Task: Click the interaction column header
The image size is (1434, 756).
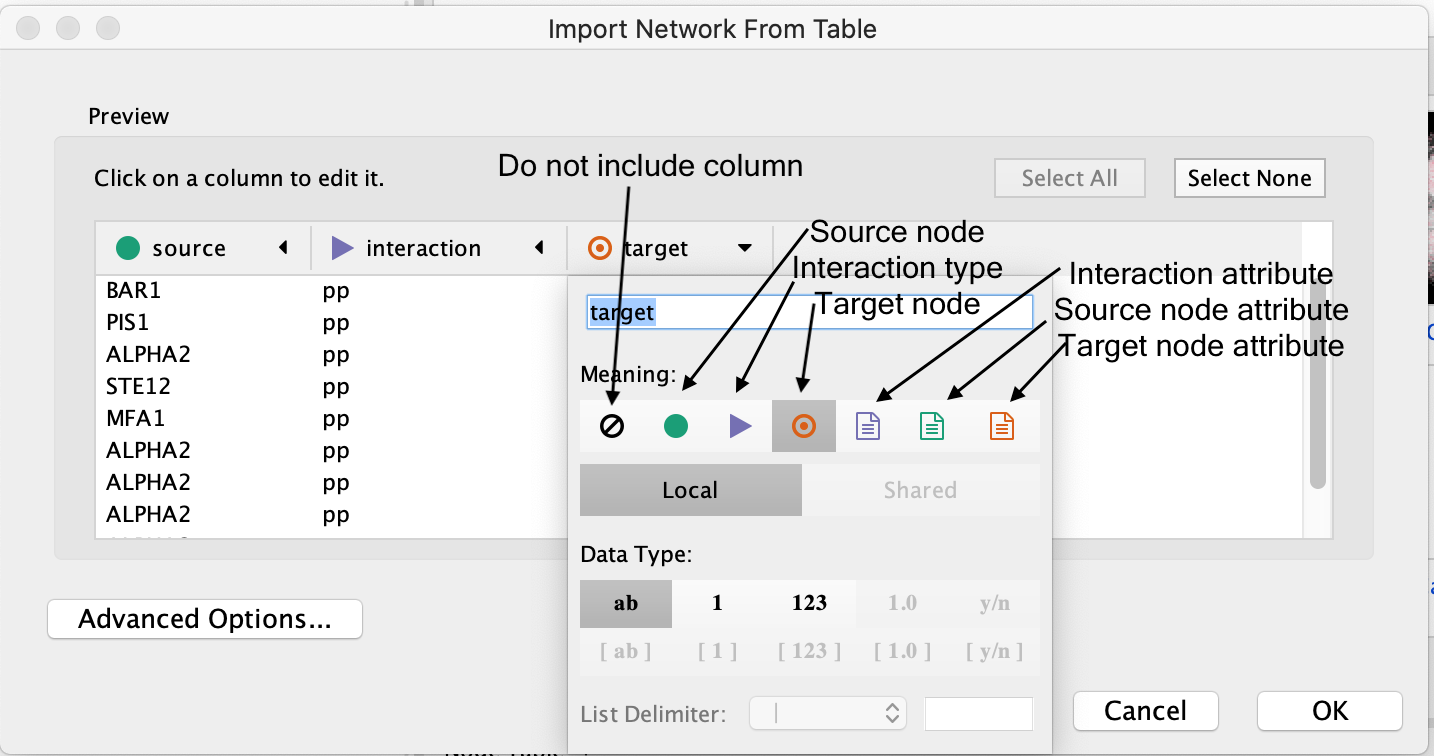Action: pyautogui.click(x=423, y=248)
